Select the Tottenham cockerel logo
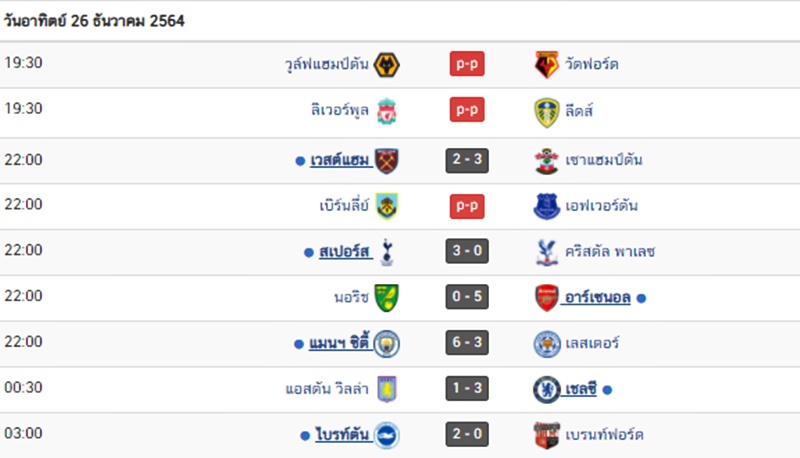 pos(387,252)
